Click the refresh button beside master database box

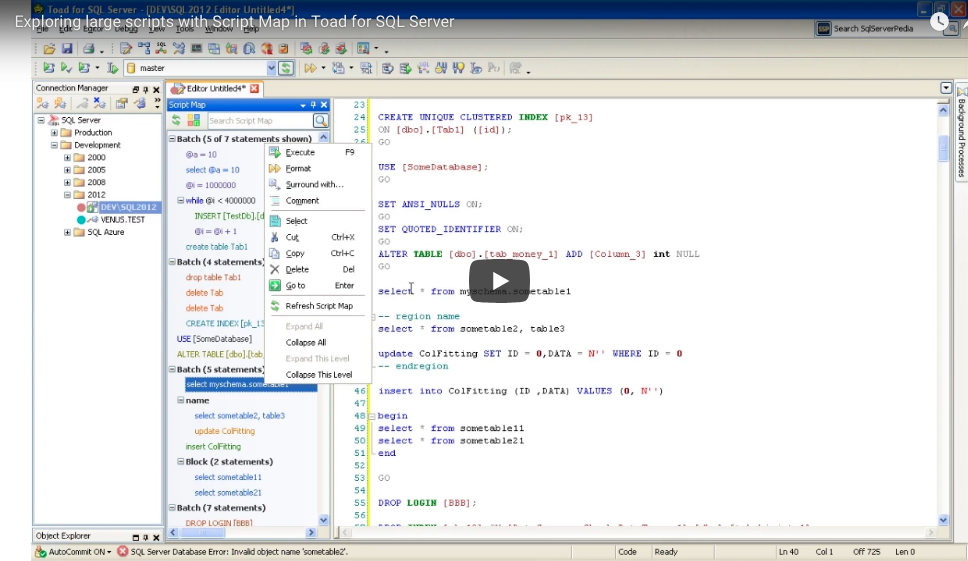tap(286, 68)
